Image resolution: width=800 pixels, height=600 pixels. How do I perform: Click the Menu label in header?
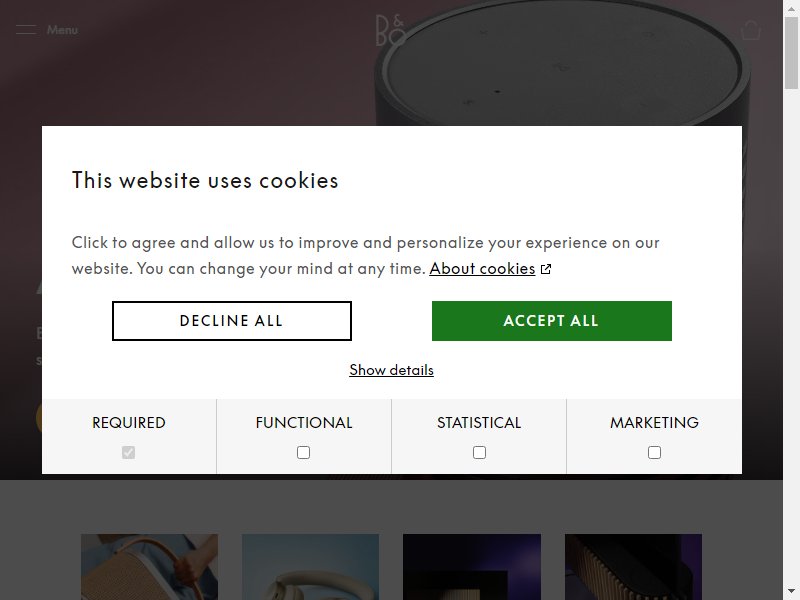click(62, 30)
